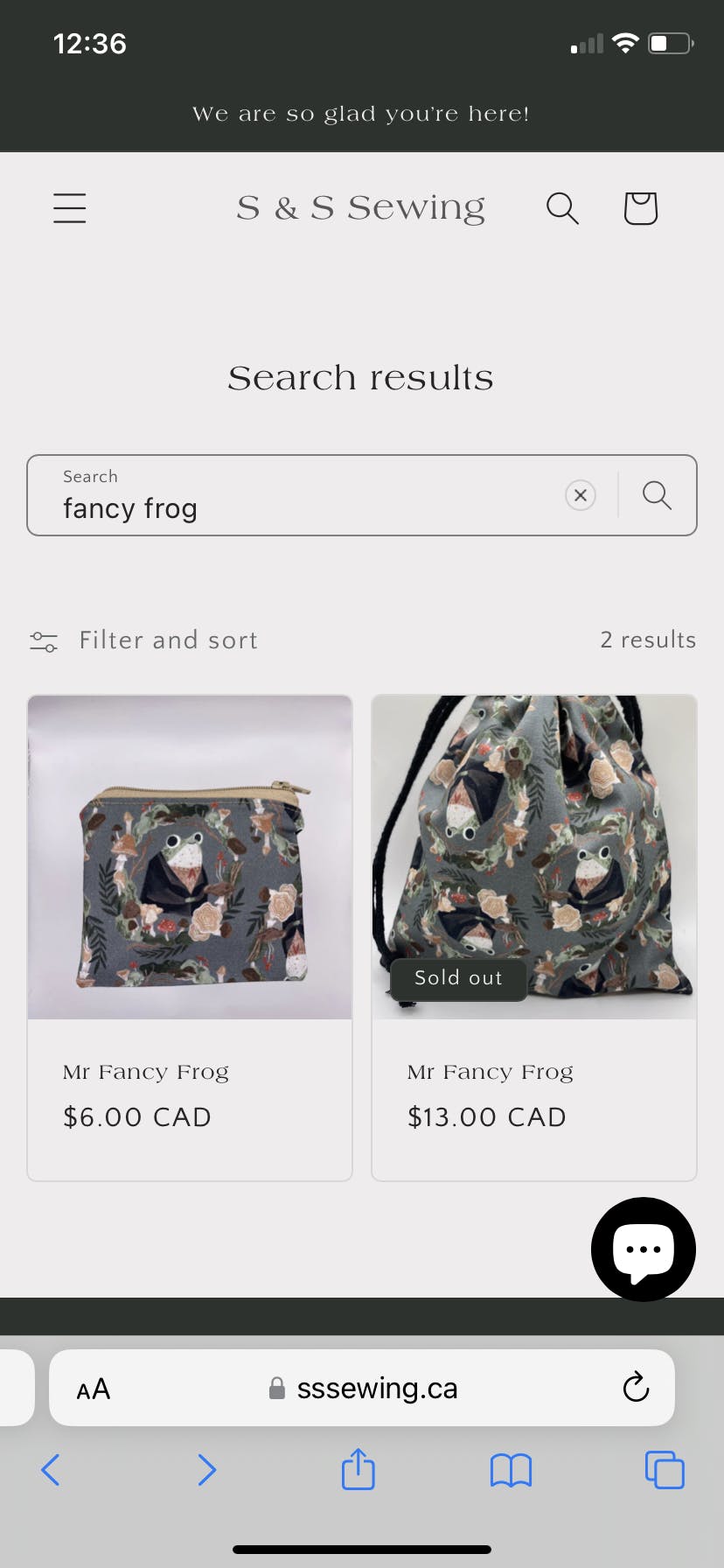The width and height of the screenshot is (724, 1568).
Task: Open the $6.00 Mr Fancy Frog link
Action: [146, 1072]
